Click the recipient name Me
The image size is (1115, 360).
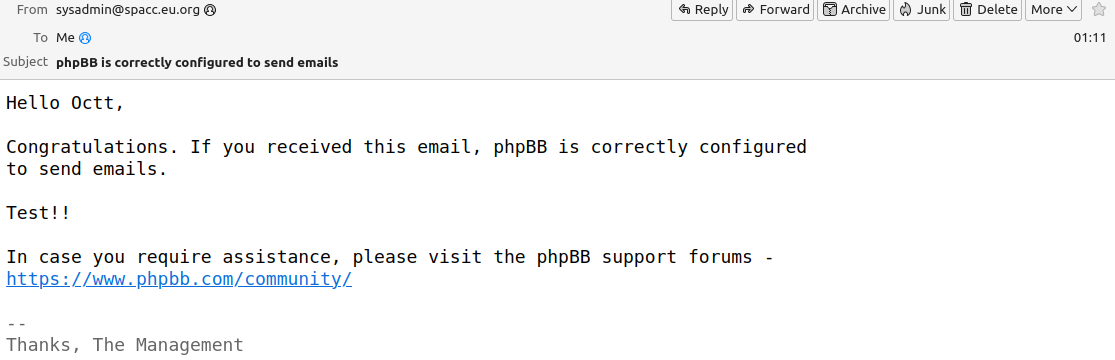click(x=65, y=38)
